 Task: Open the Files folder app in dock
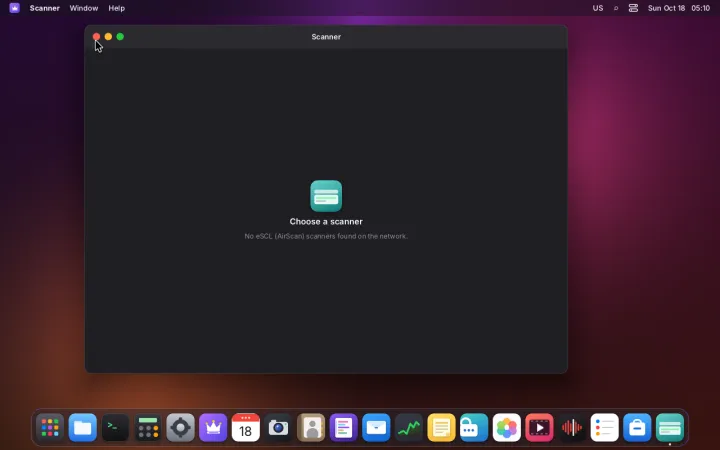point(83,428)
